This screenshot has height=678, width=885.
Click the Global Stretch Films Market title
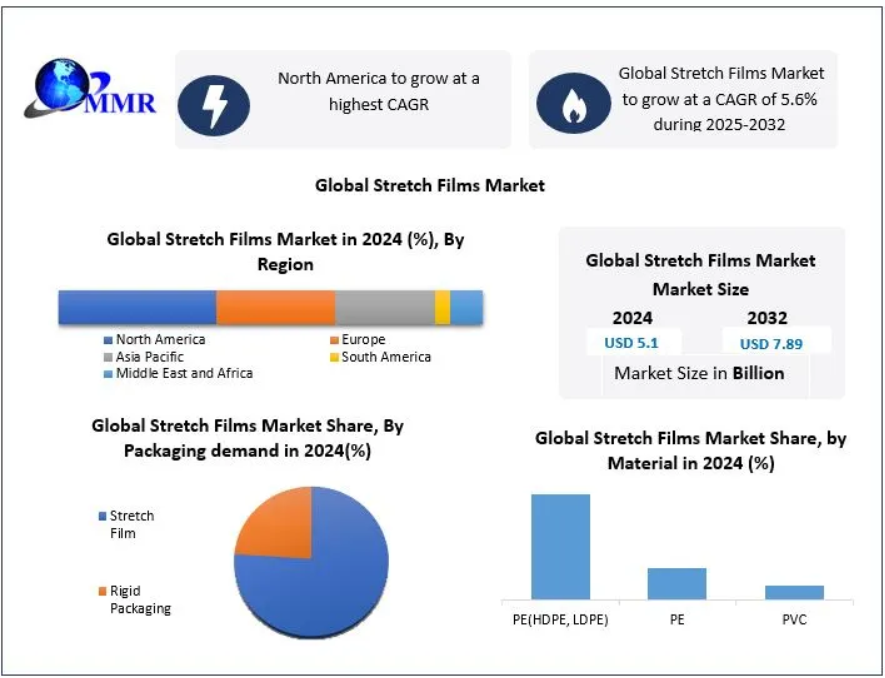(x=430, y=185)
